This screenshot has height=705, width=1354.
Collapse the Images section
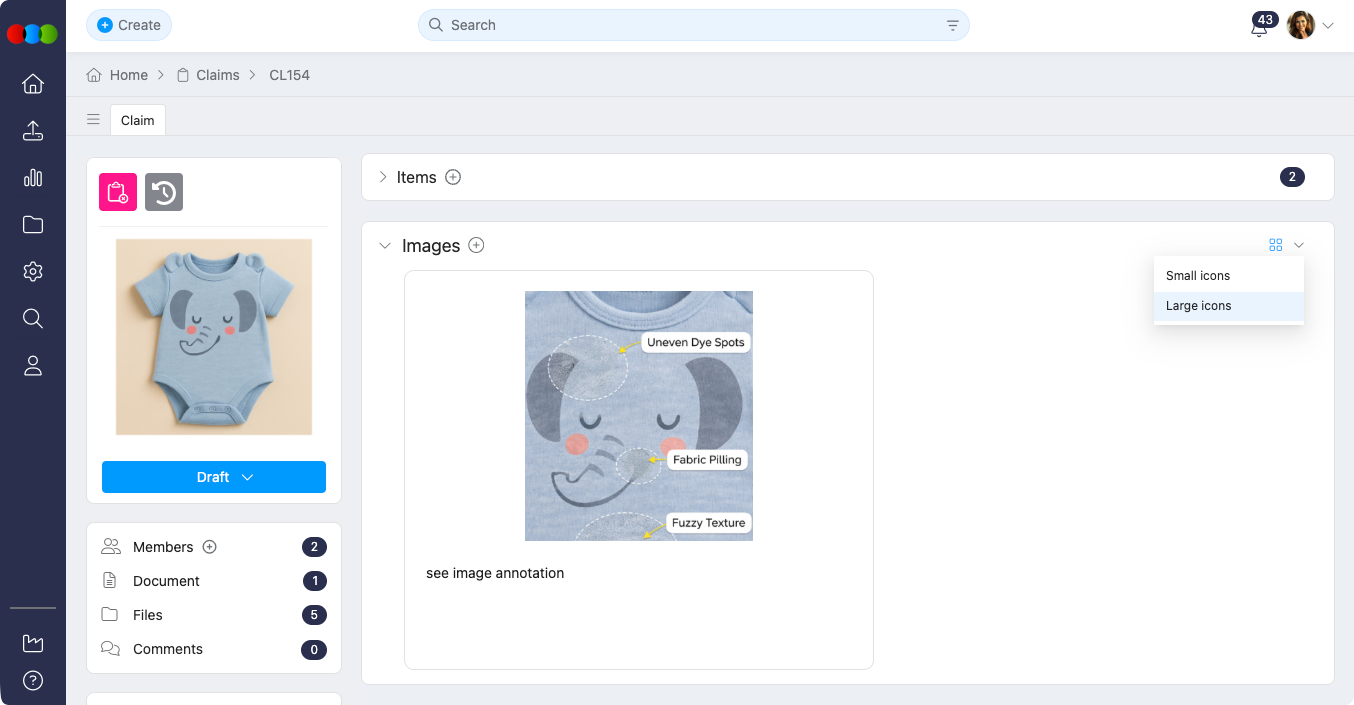[385, 246]
